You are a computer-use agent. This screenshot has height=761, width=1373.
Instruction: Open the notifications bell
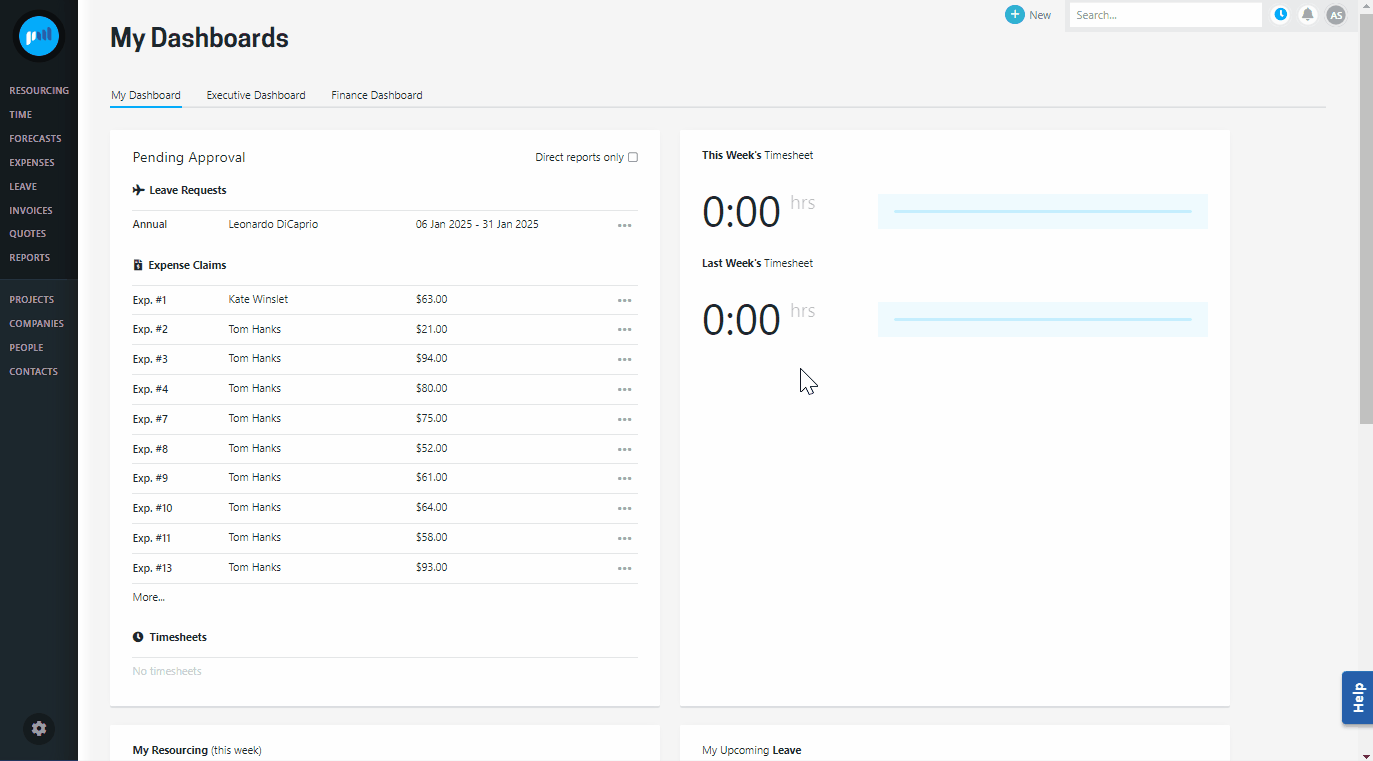[1307, 15]
